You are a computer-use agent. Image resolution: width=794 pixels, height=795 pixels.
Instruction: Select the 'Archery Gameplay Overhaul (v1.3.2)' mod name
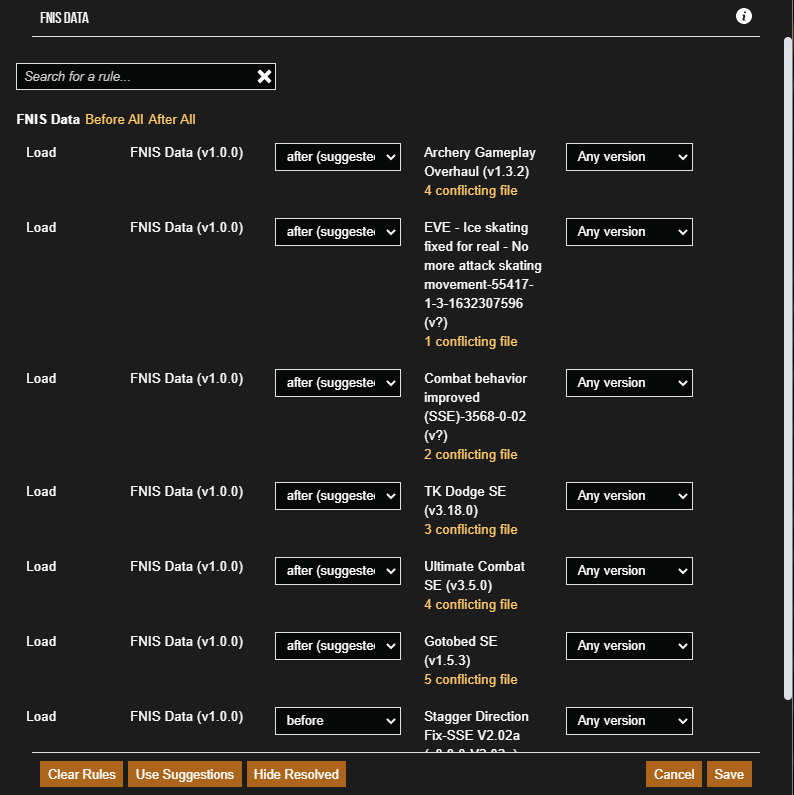480,162
